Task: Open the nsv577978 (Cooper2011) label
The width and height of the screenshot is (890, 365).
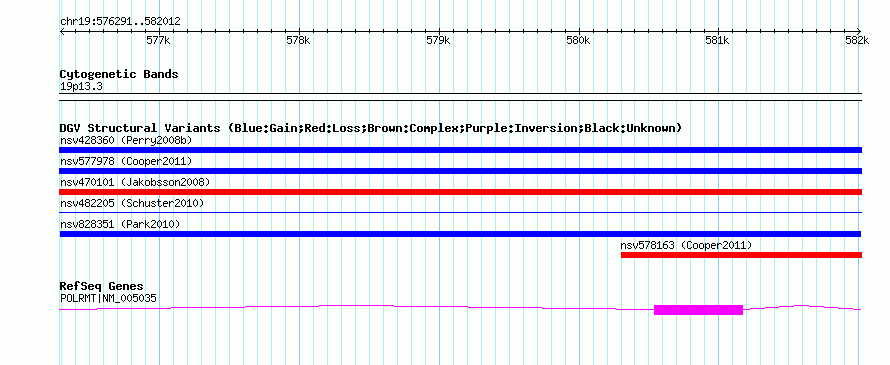Action: point(126,161)
